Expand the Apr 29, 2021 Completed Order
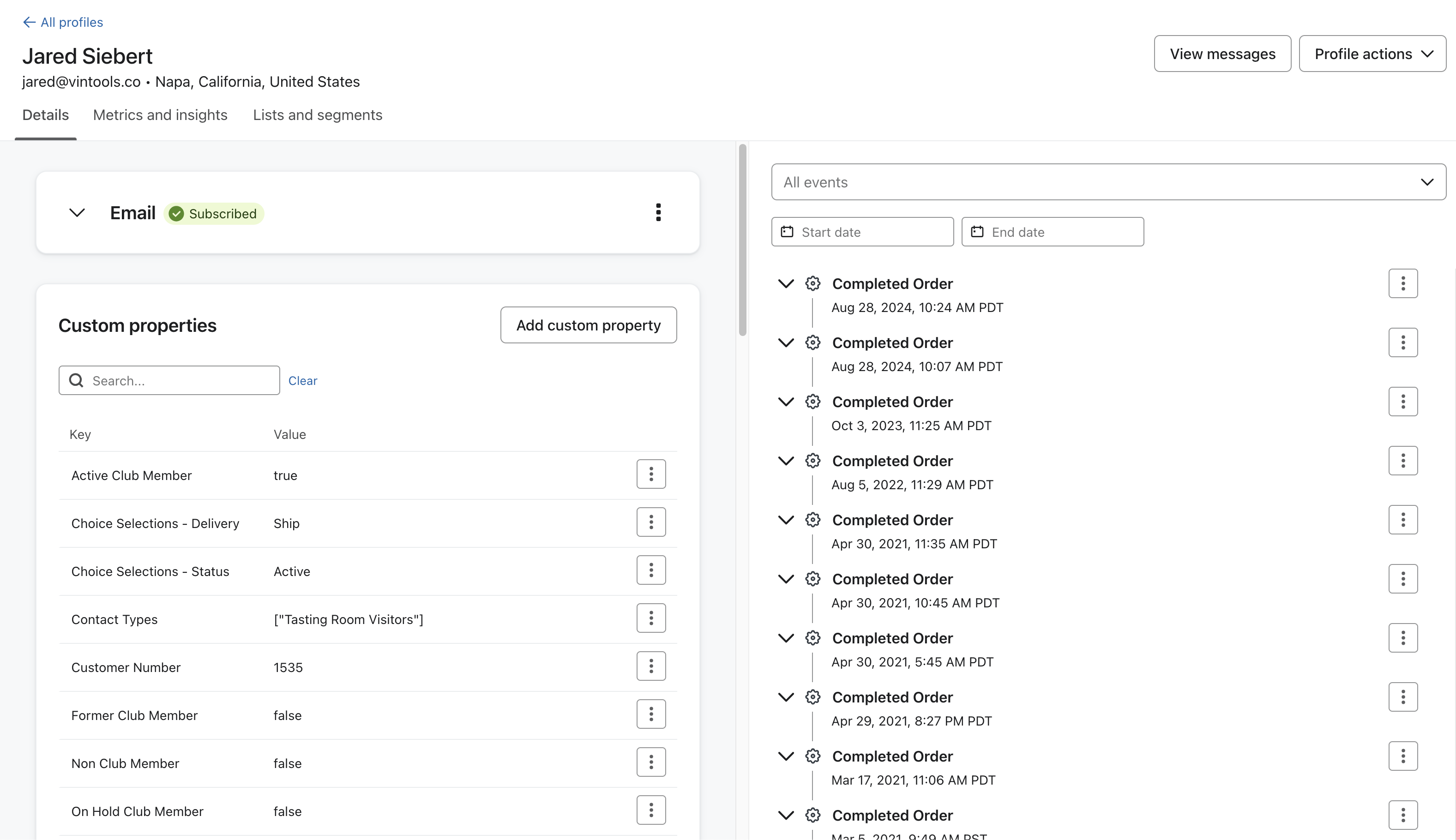 coord(786,697)
